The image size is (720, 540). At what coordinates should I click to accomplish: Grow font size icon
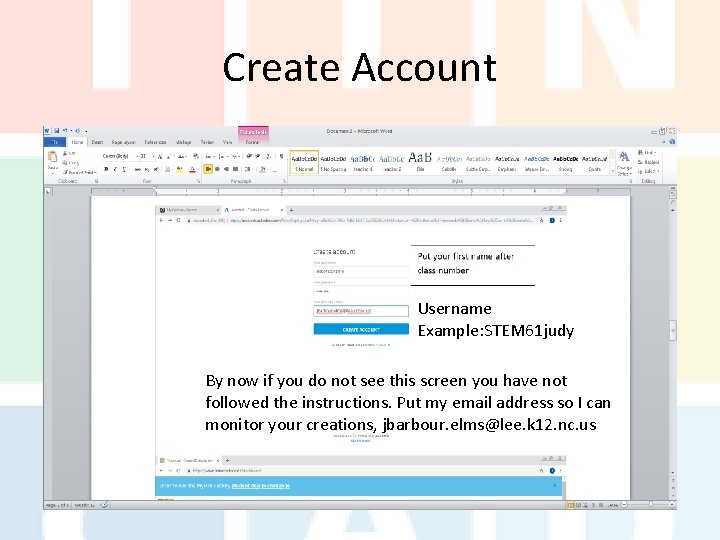pyautogui.click(x=160, y=157)
